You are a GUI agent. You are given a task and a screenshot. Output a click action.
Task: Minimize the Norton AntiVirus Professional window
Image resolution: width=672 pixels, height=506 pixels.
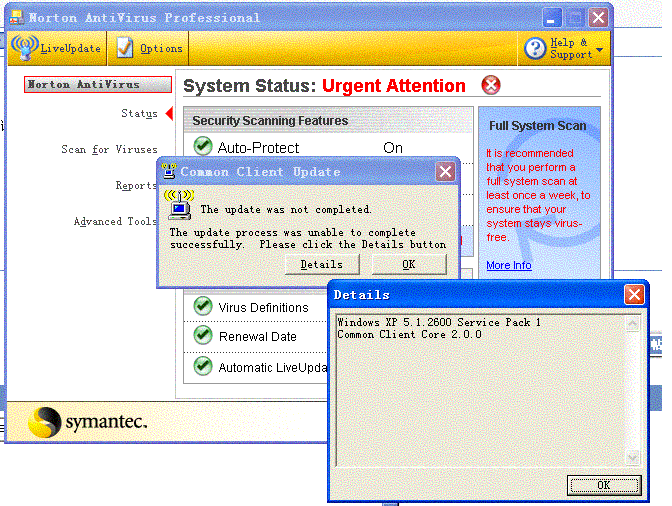pos(552,18)
